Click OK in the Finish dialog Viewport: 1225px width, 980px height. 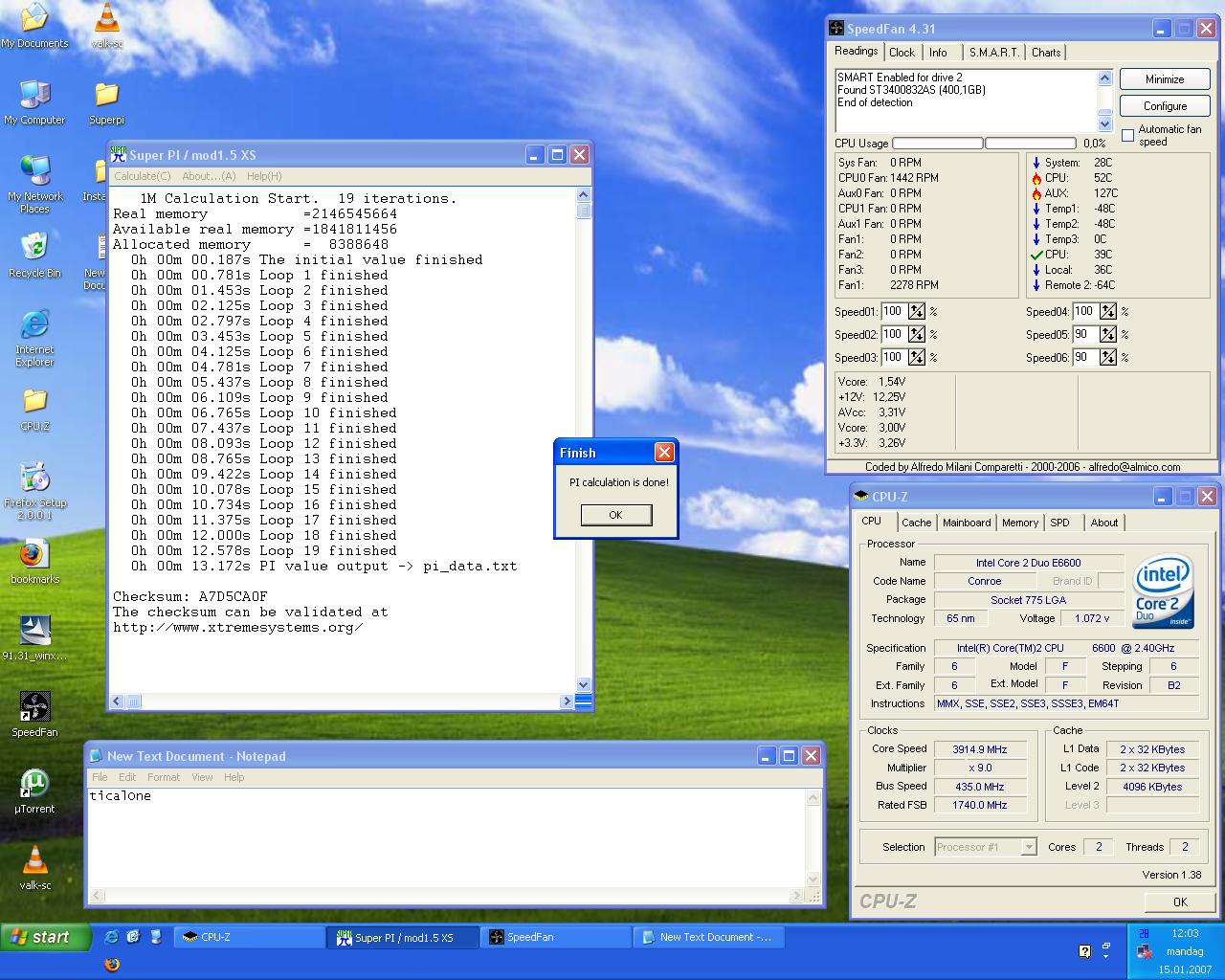coord(615,515)
